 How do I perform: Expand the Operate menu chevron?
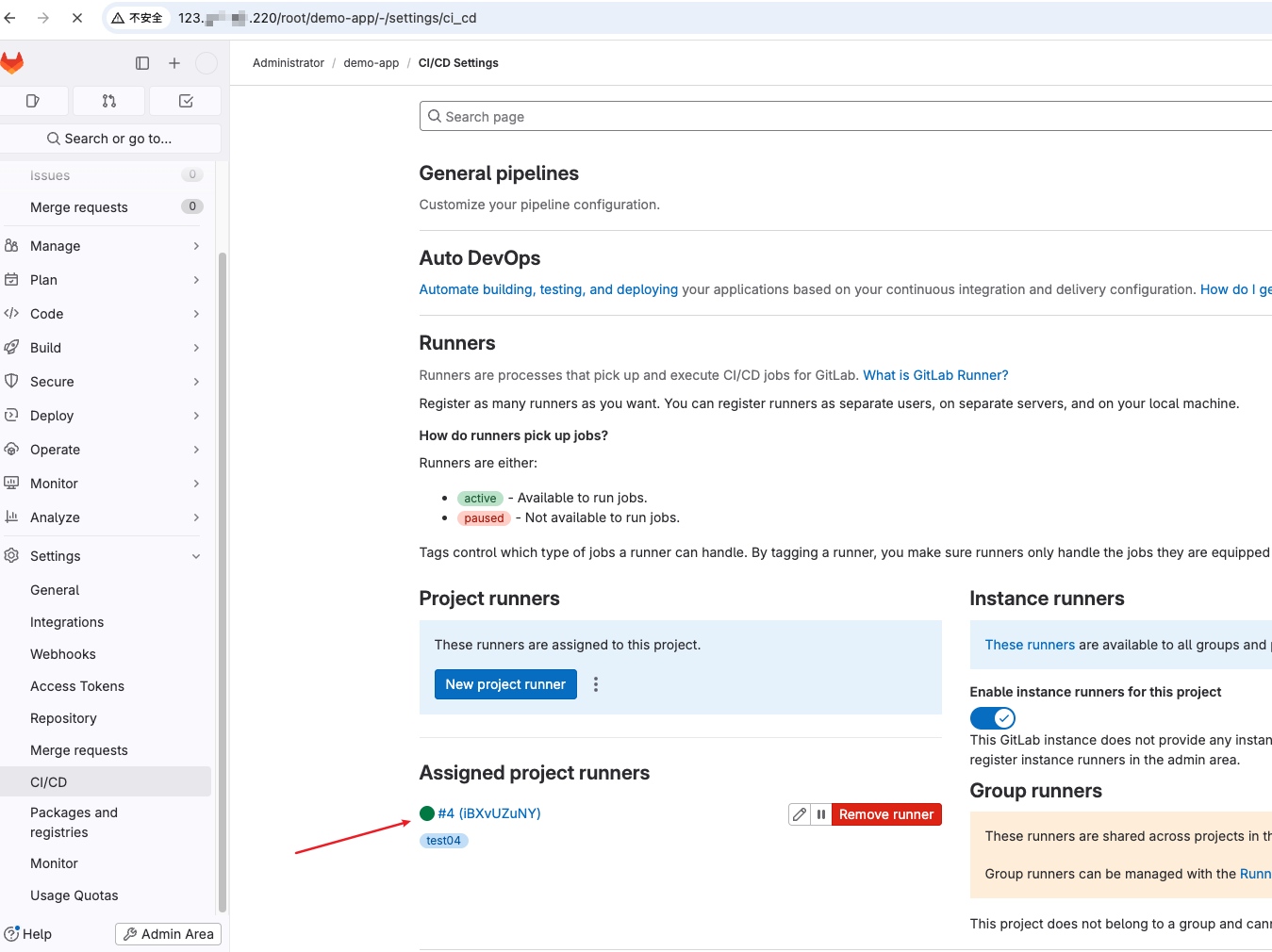coord(196,450)
